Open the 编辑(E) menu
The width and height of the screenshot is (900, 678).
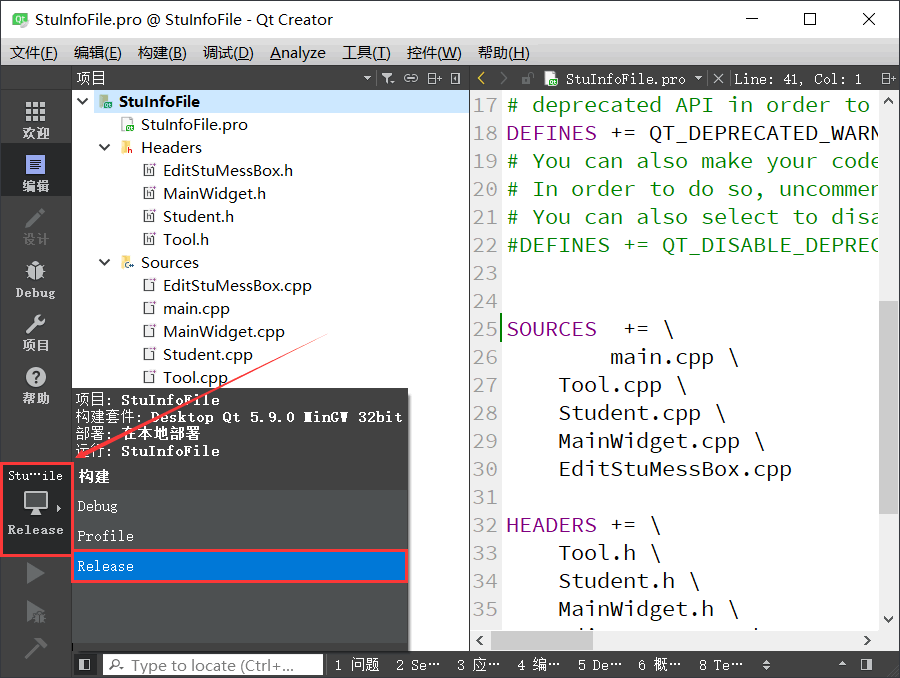pyautogui.click(x=98, y=53)
